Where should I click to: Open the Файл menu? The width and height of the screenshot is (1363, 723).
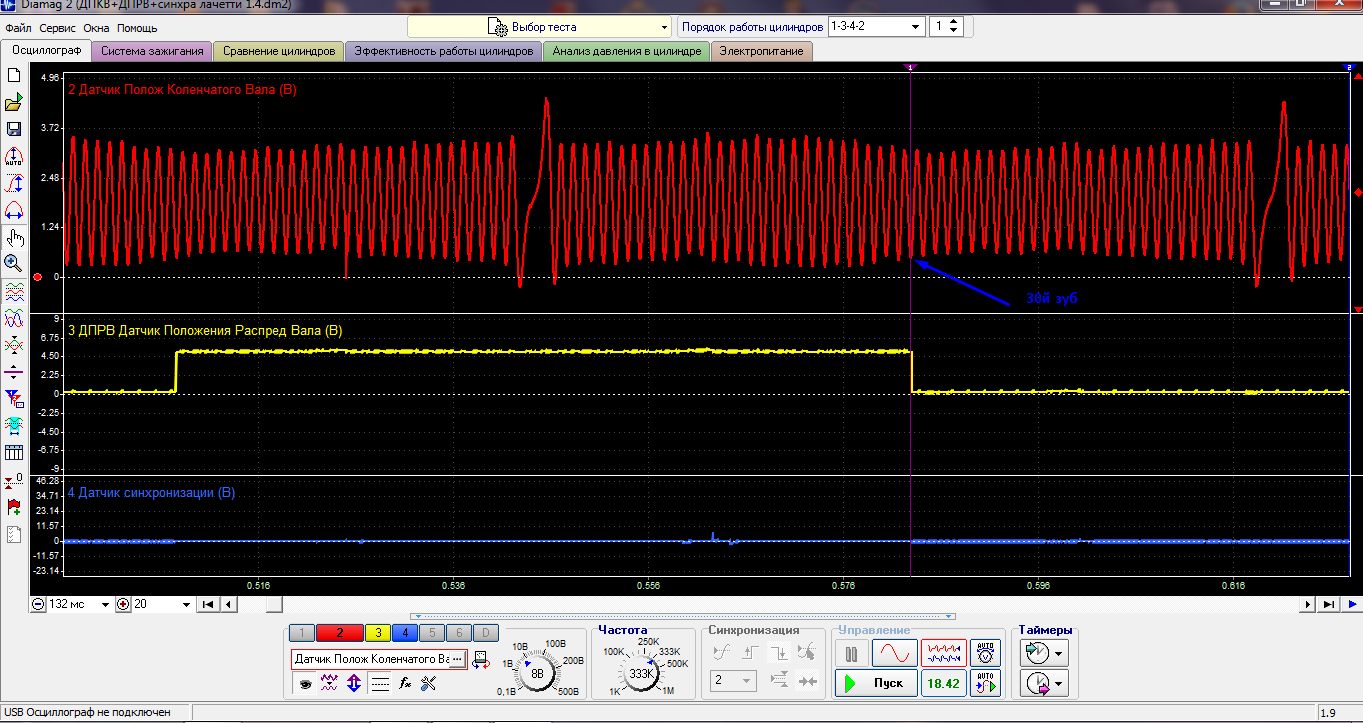point(18,28)
